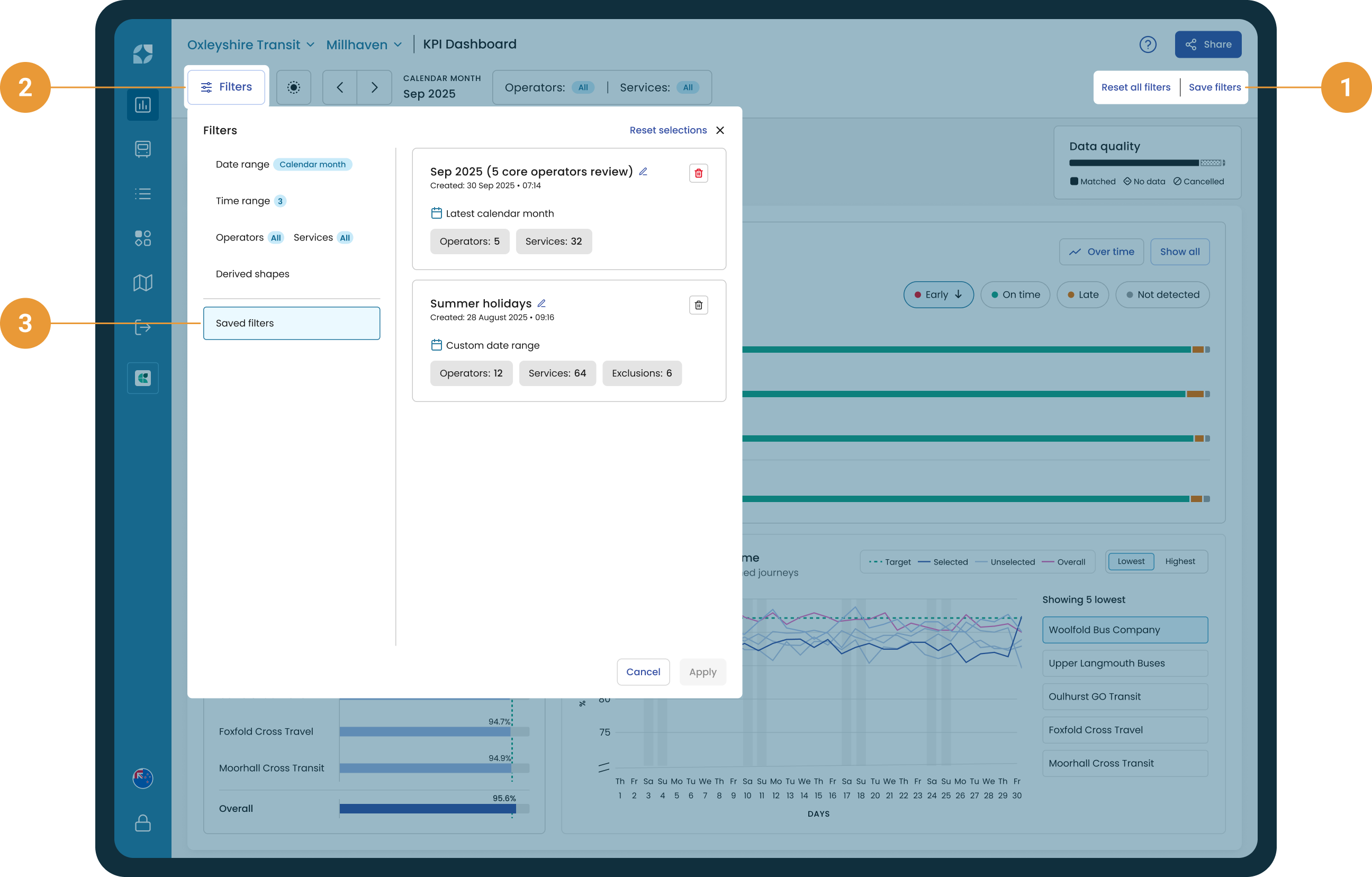Delete the Sep 2025 core operators saved filter
Screen dimensions: 1372x877
(x=699, y=173)
